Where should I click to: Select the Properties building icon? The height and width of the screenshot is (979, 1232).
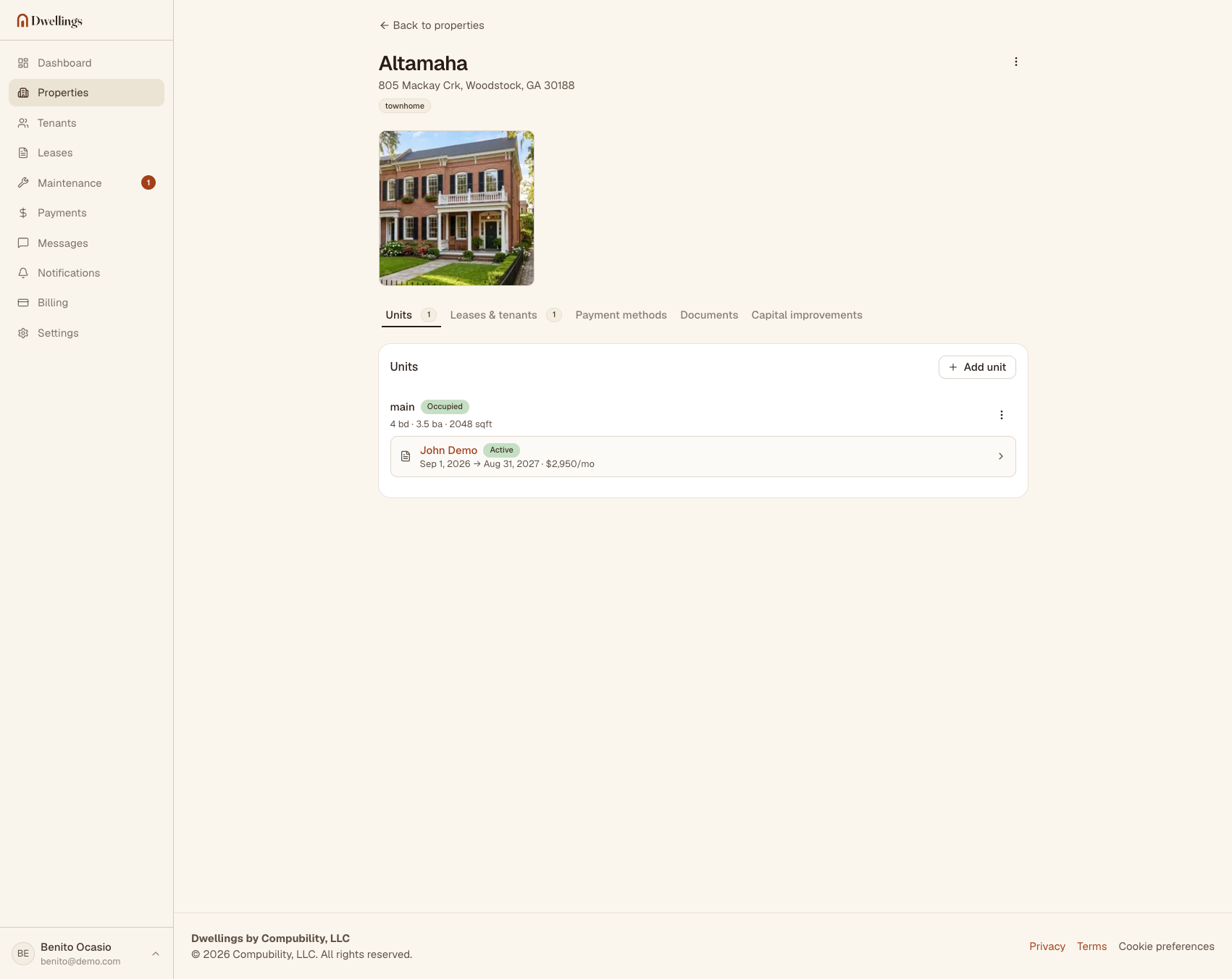tap(23, 93)
